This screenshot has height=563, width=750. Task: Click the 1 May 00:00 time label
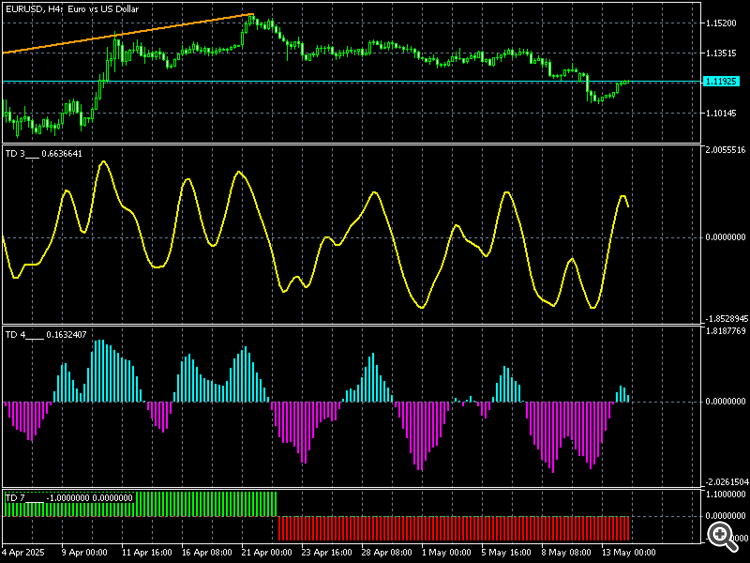pyautogui.click(x=446, y=552)
